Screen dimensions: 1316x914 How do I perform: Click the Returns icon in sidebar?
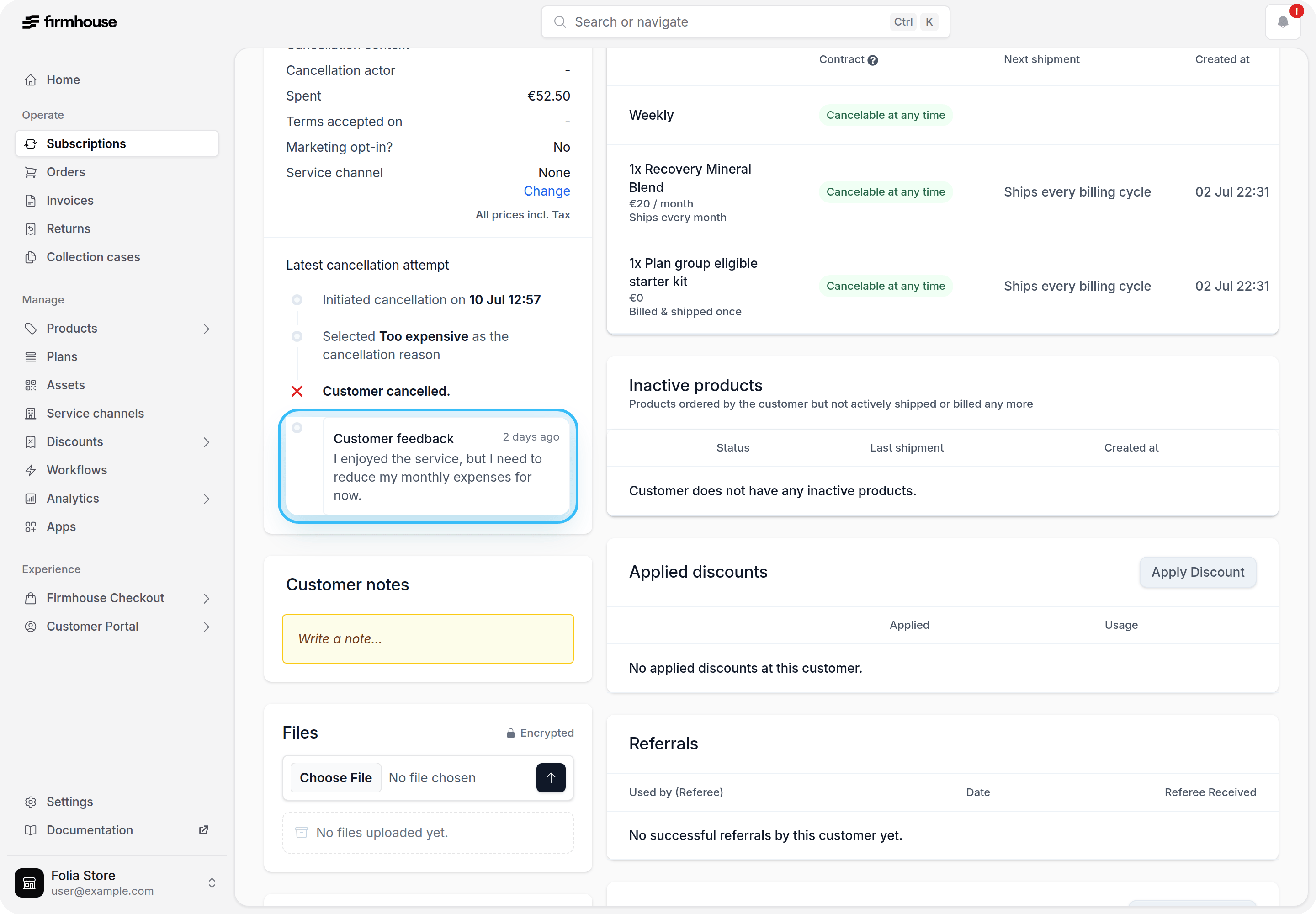point(31,228)
